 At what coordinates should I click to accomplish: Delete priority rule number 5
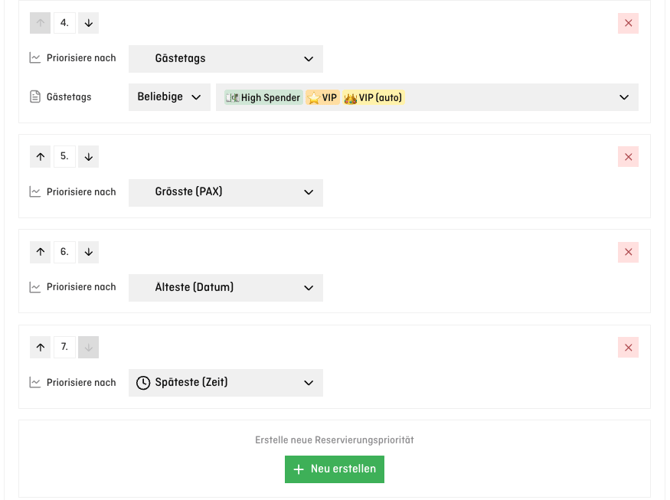click(628, 157)
